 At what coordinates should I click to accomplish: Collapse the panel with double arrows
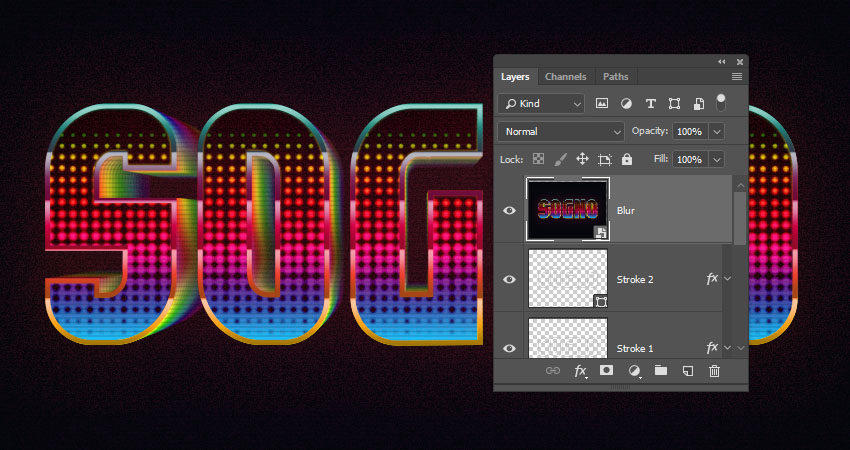point(722,62)
